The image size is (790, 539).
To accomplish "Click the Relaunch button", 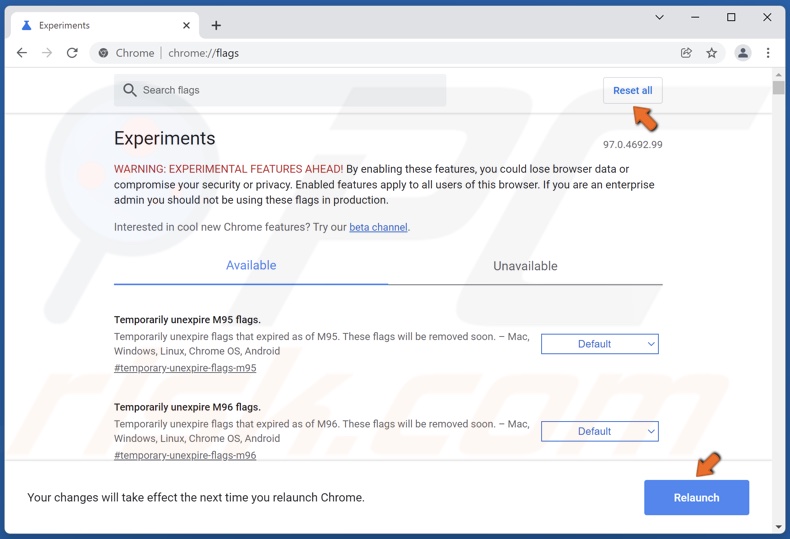I will (696, 498).
